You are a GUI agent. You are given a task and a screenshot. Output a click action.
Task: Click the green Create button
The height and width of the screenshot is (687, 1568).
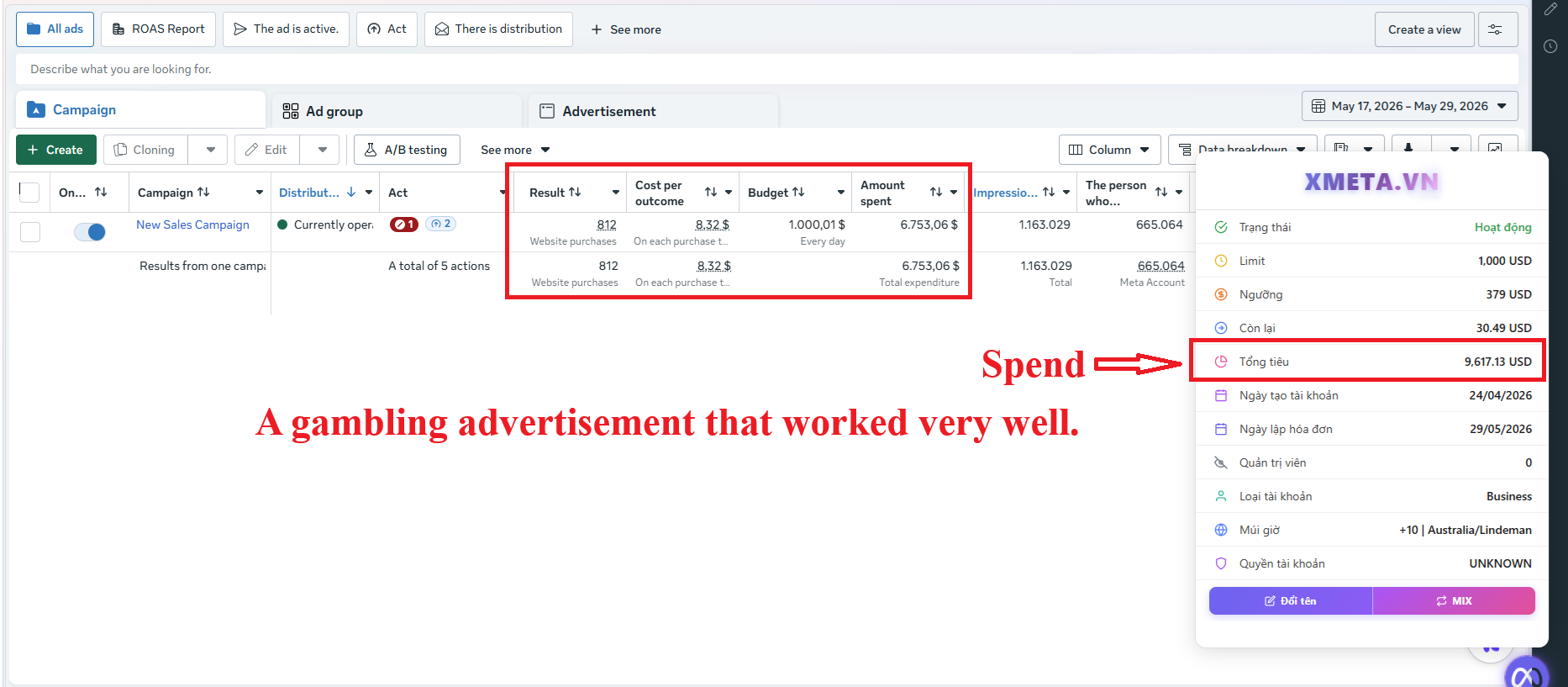click(x=55, y=150)
